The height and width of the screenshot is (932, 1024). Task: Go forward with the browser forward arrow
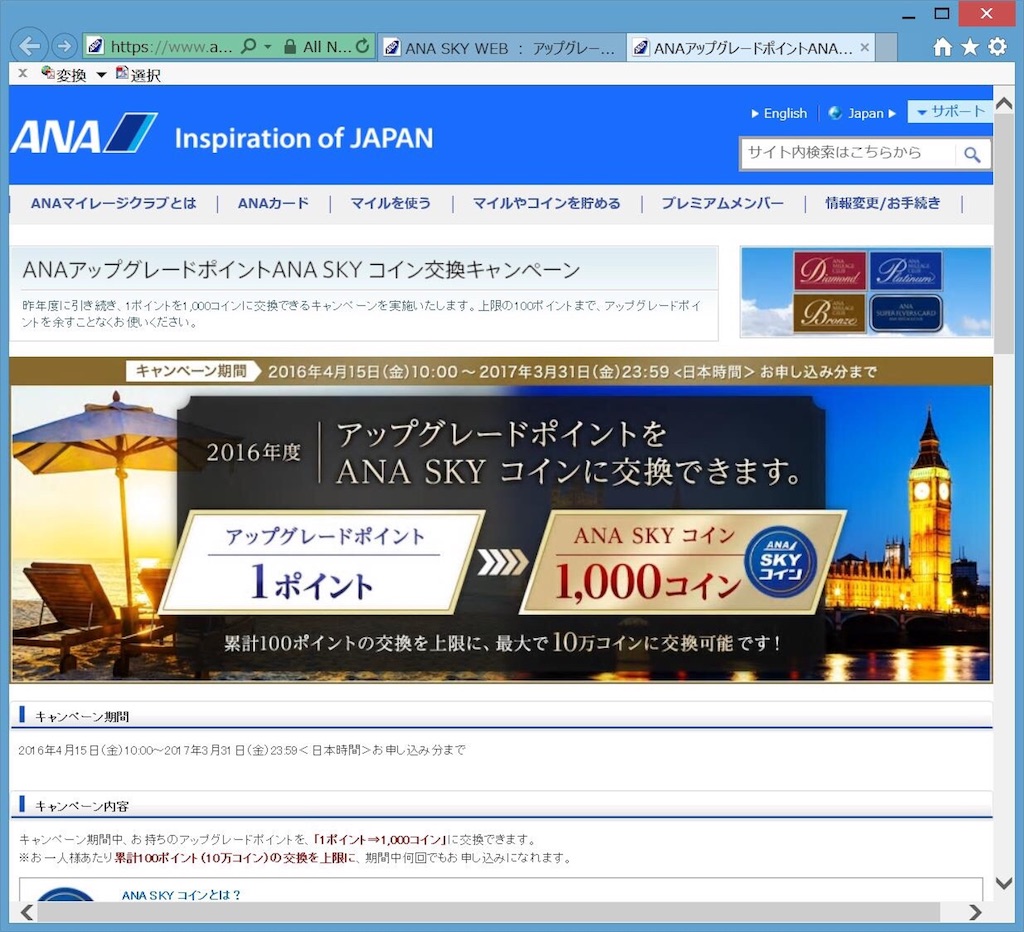pyautogui.click(x=64, y=46)
